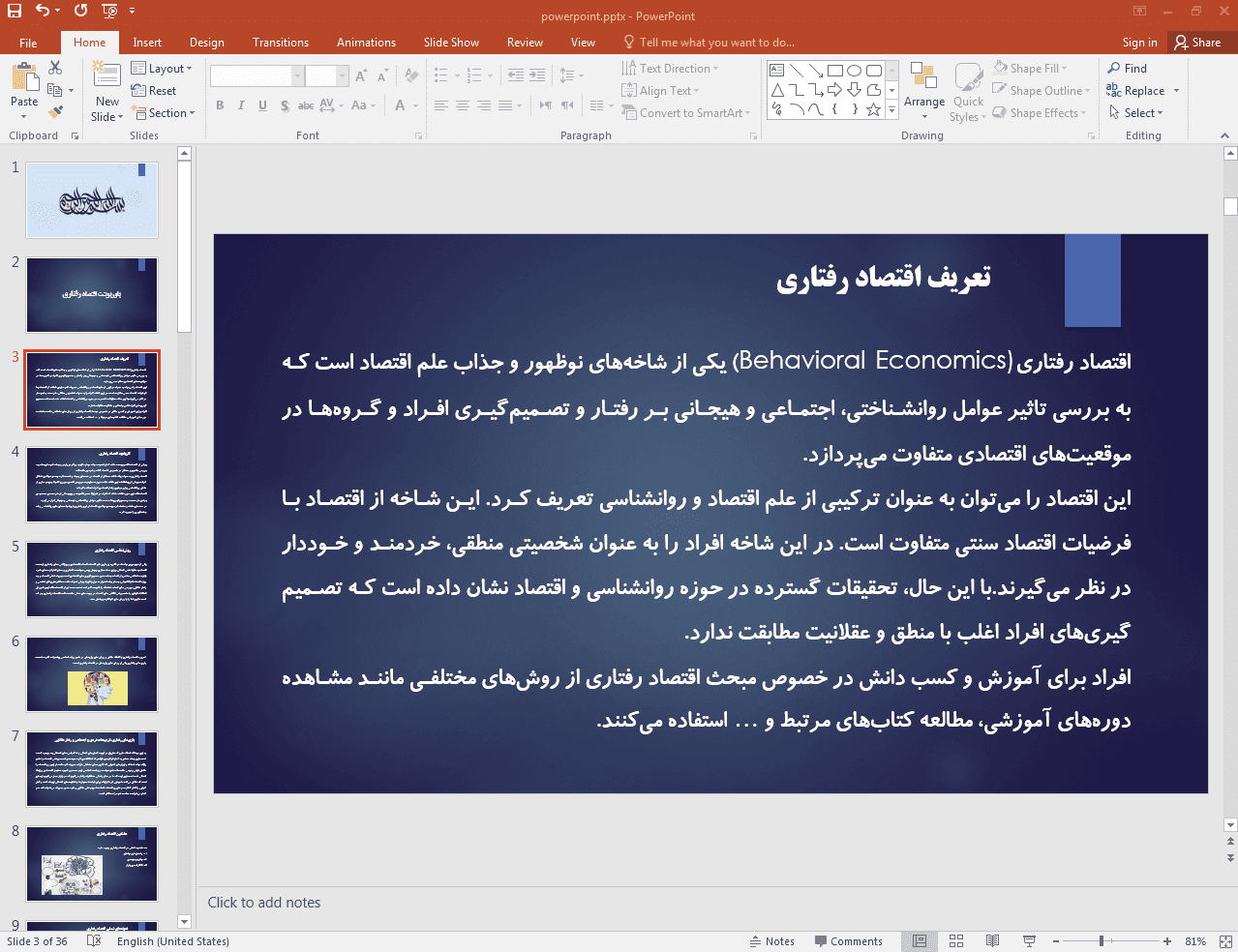Expand the Select dropdown in Editing
The height and width of the screenshot is (952, 1238).
coord(1136,113)
